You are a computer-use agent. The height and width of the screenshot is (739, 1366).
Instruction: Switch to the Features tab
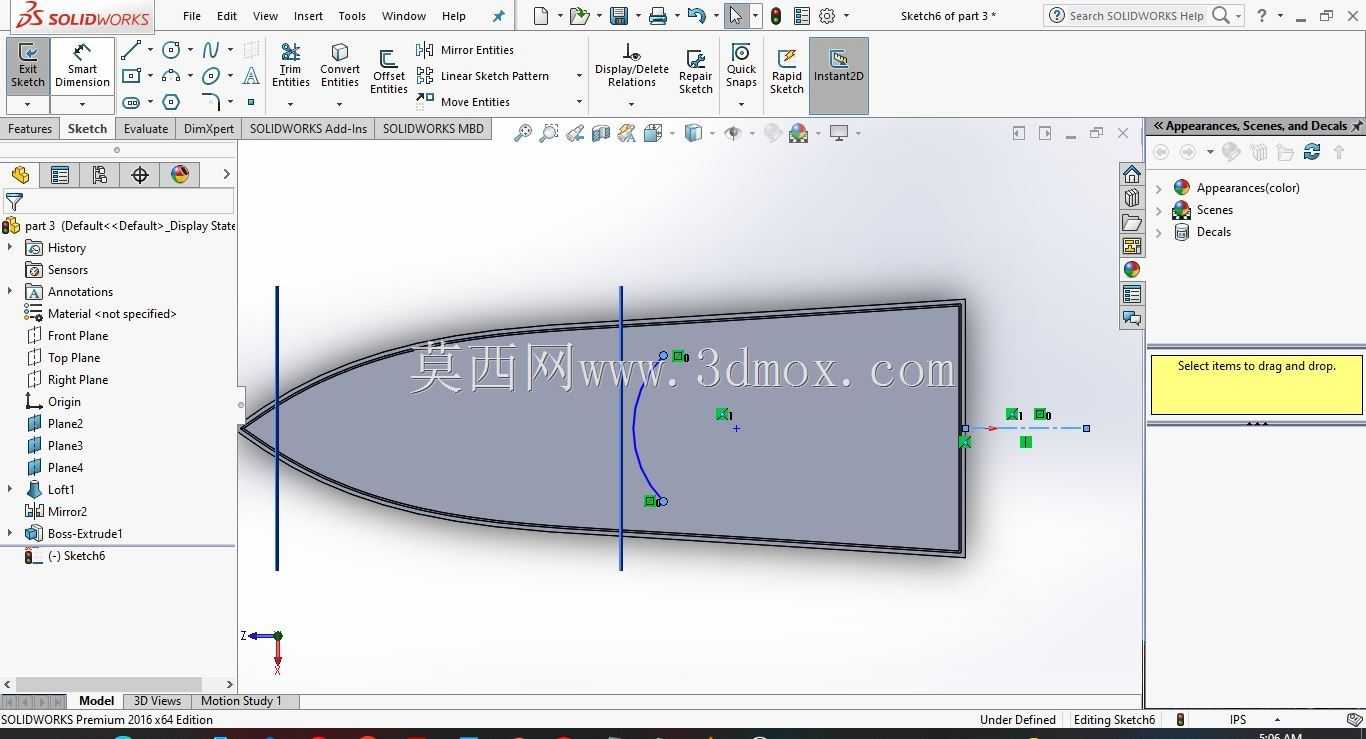(x=30, y=129)
